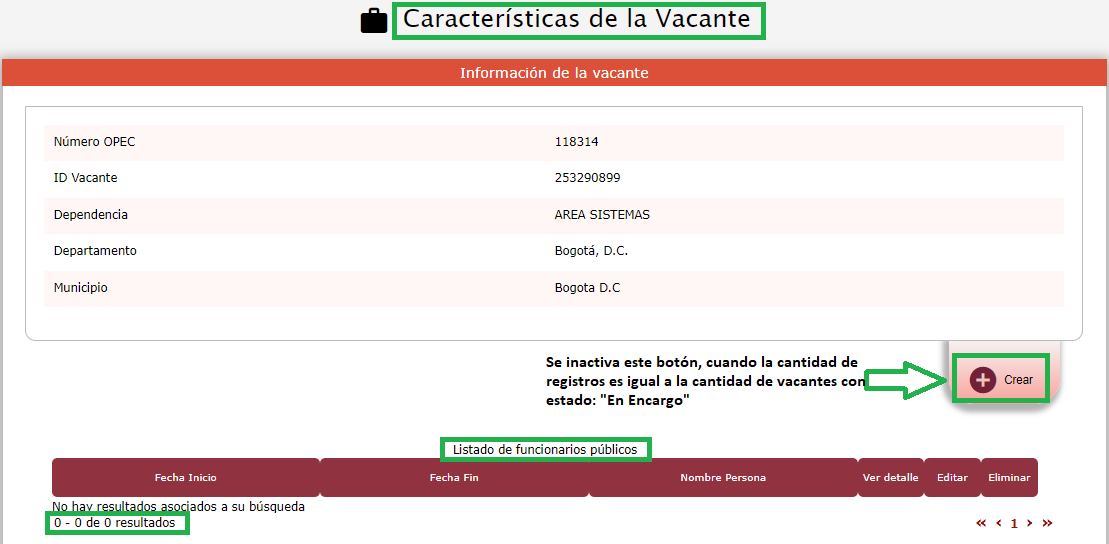Click the AREA SISTEMAS dependencia value
The image size is (1109, 544).
pos(602,215)
